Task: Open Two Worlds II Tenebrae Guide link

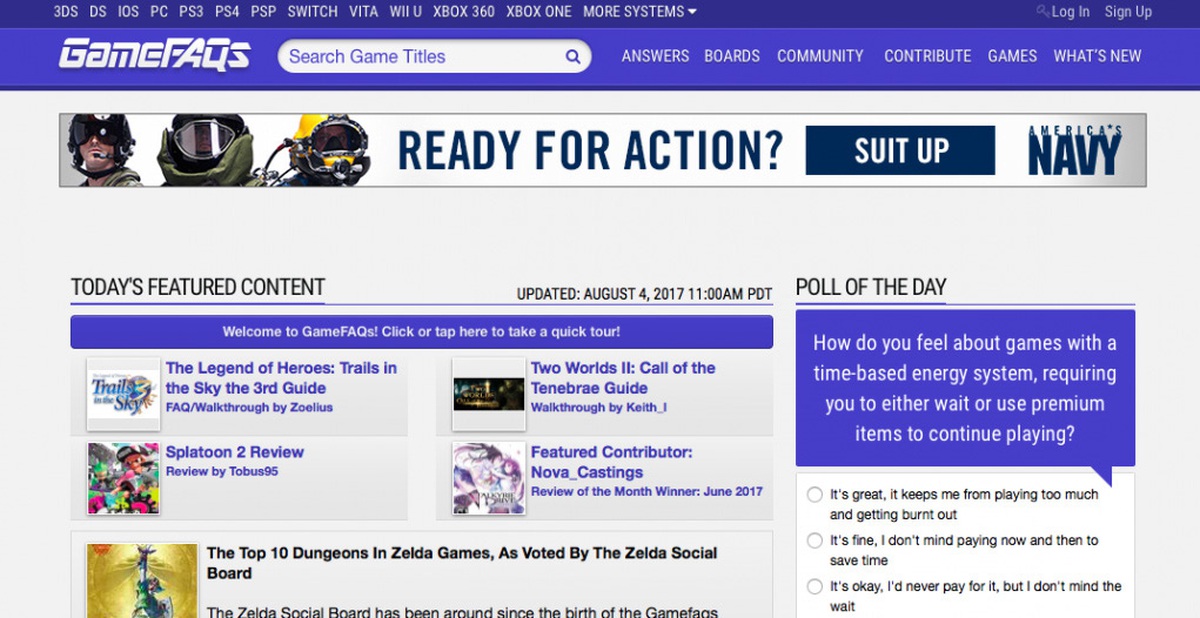Action: point(623,378)
